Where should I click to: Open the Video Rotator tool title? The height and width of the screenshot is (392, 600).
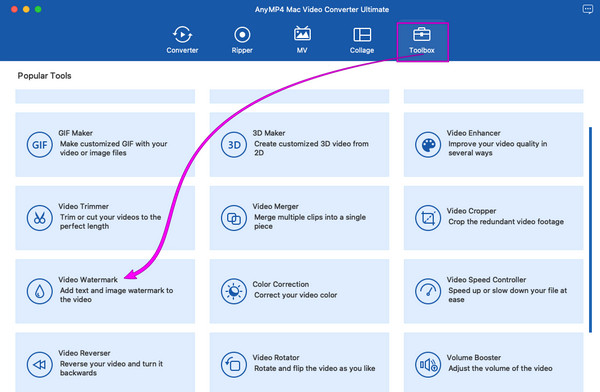(x=276, y=358)
